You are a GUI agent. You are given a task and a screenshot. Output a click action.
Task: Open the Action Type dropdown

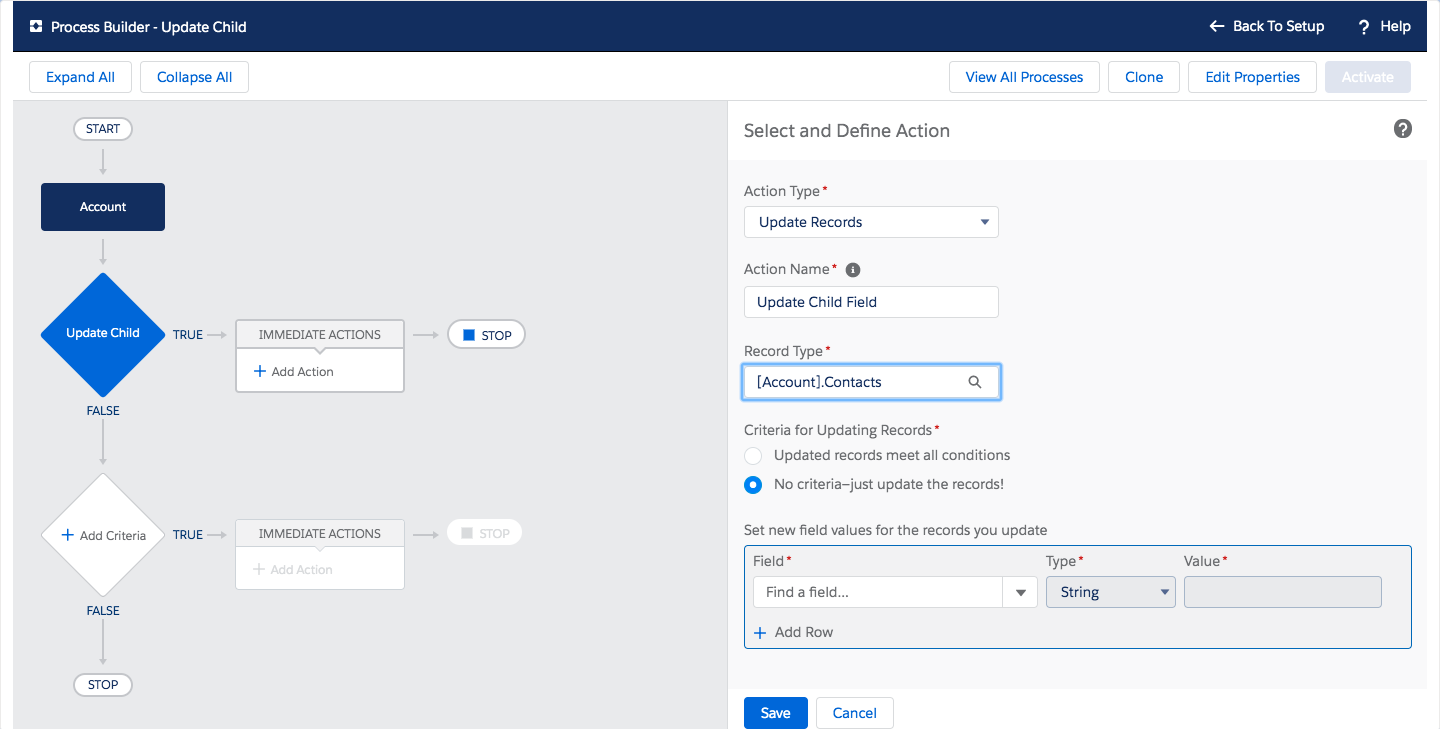(870, 222)
